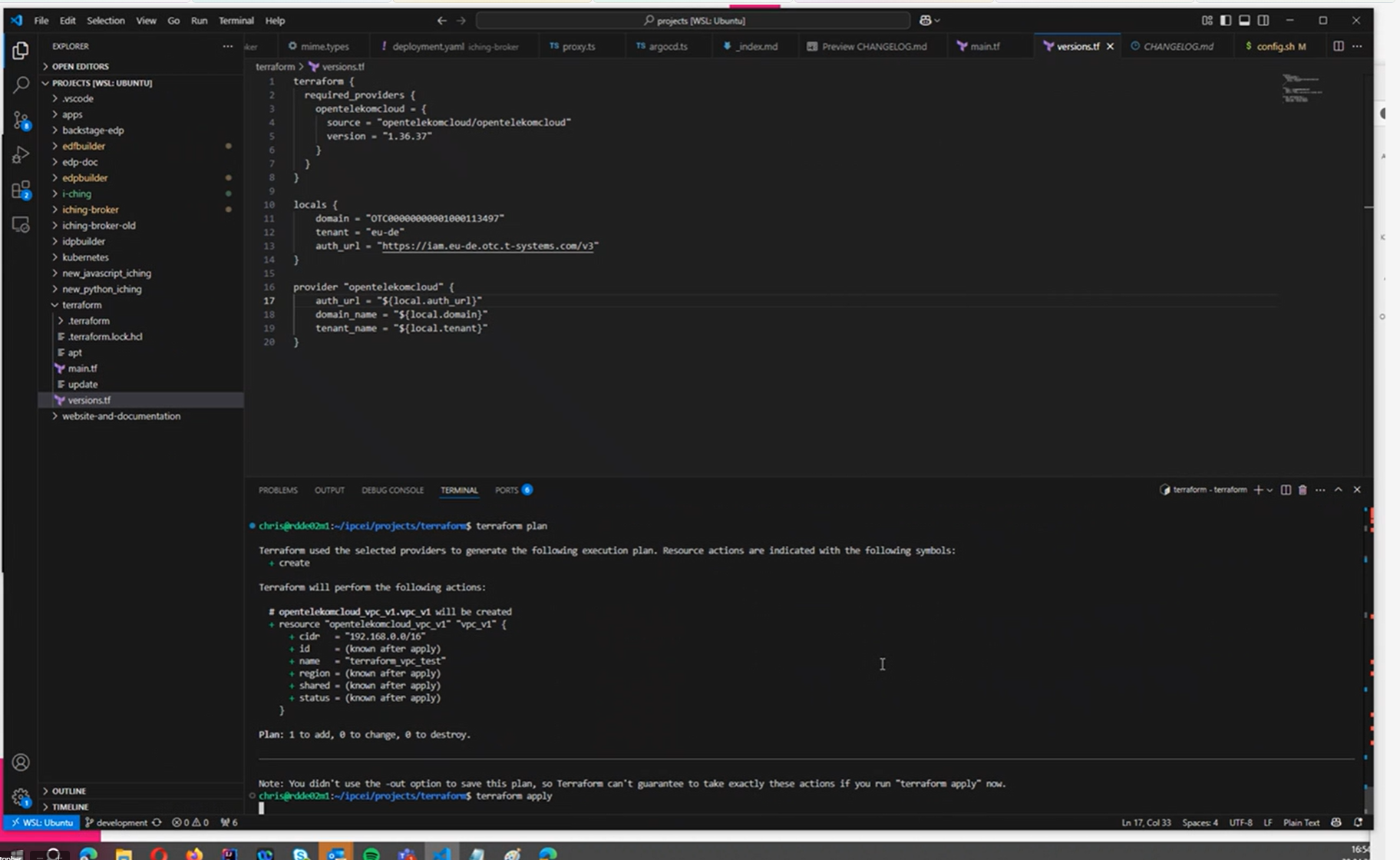
Task: Toggle the secondary side bar
Action: click(1263, 21)
